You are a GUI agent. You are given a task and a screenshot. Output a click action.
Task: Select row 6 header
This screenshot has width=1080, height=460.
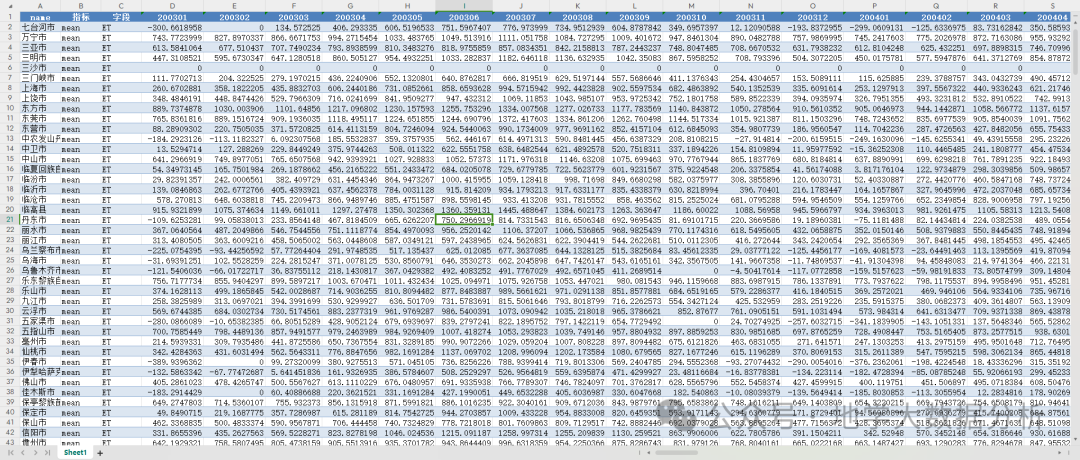click(10, 69)
